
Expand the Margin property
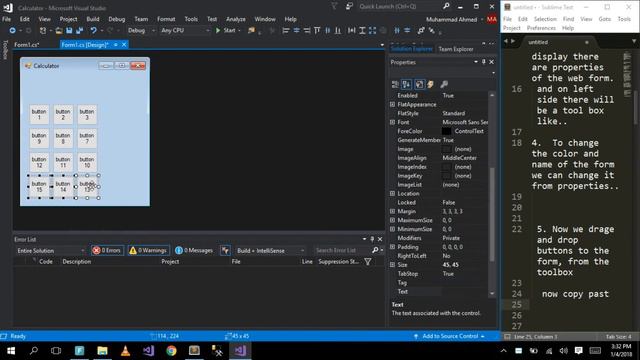(392, 211)
